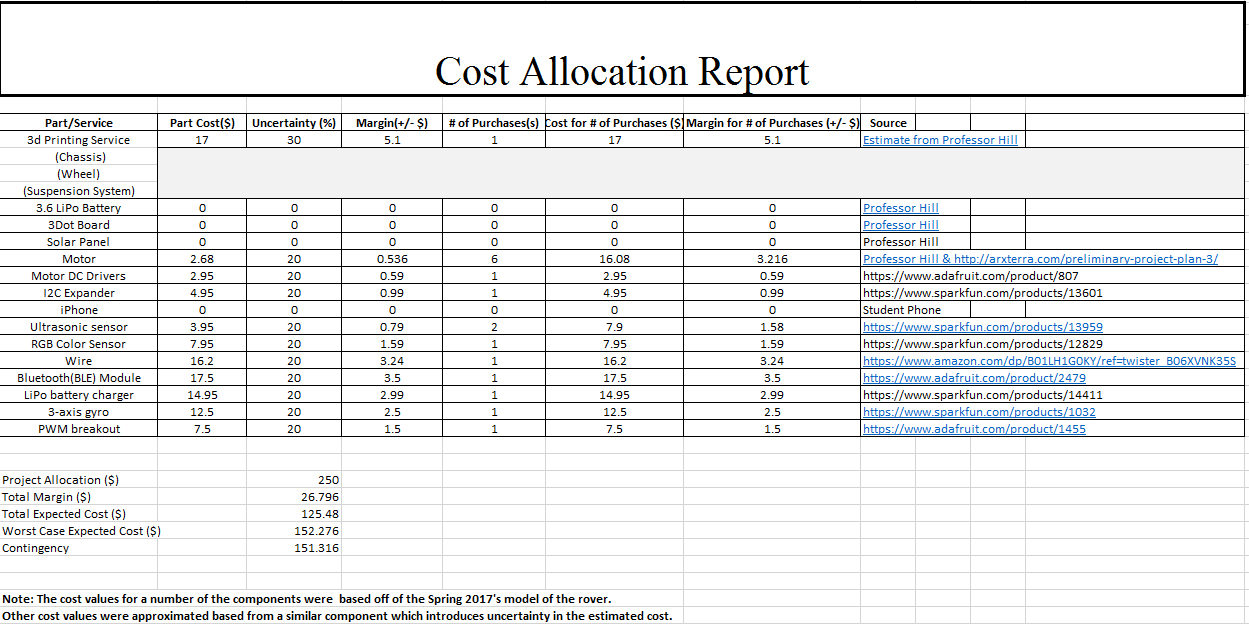1249x624 pixels.
Task: Select the '3-axis gyro' cell
Action: click(x=79, y=412)
